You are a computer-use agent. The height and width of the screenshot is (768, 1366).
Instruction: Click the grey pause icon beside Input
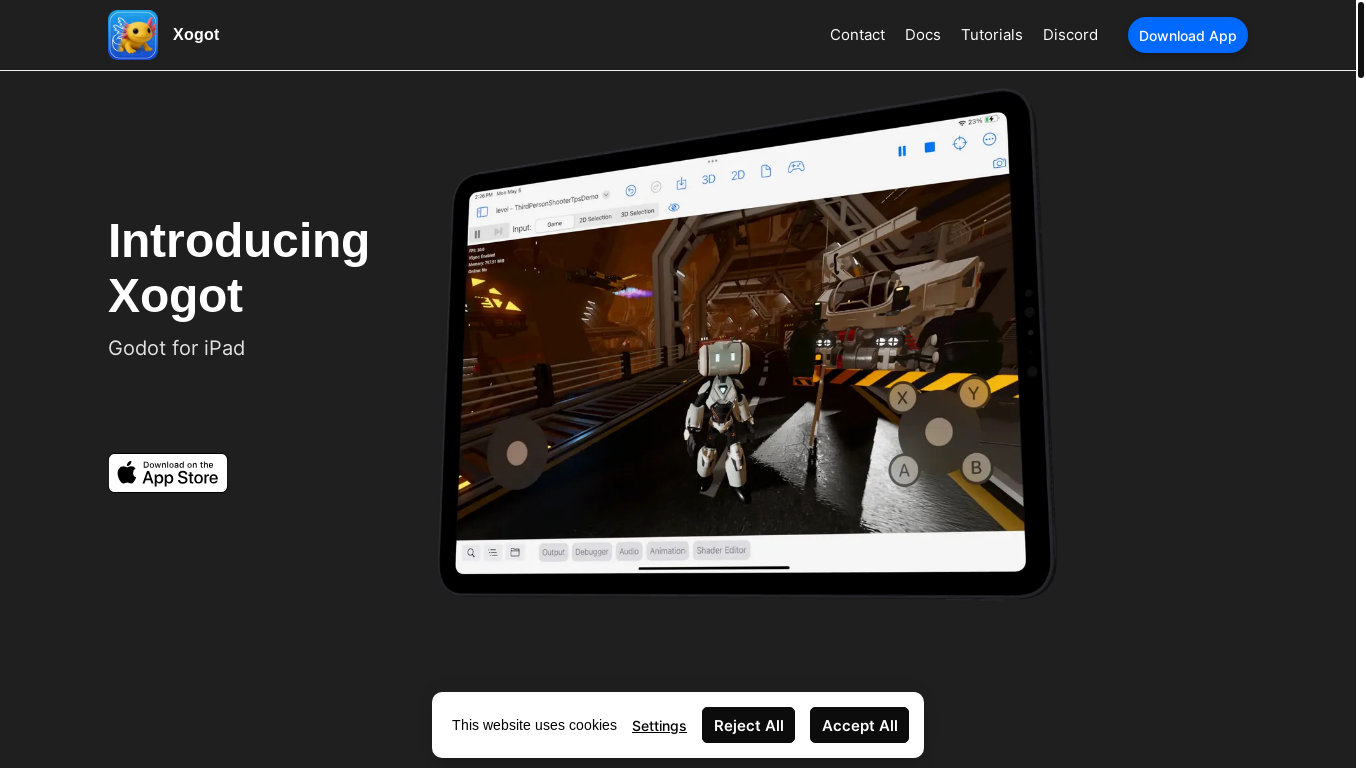(x=478, y=233)
